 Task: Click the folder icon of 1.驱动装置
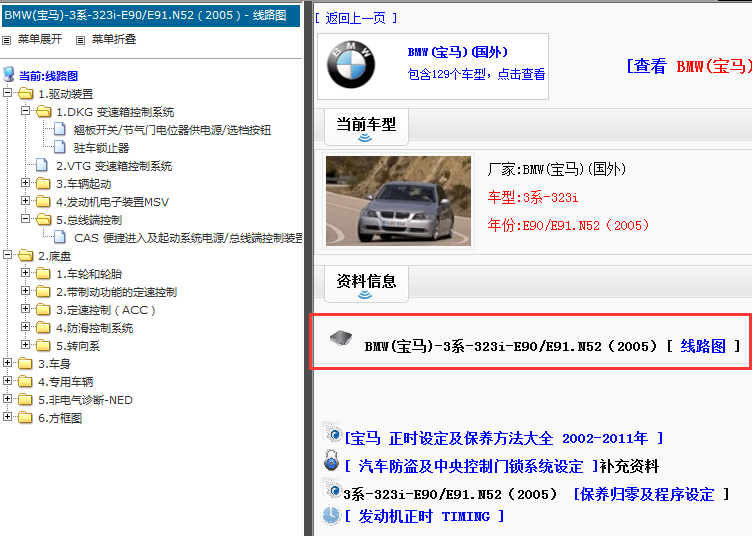coord(26,93)
